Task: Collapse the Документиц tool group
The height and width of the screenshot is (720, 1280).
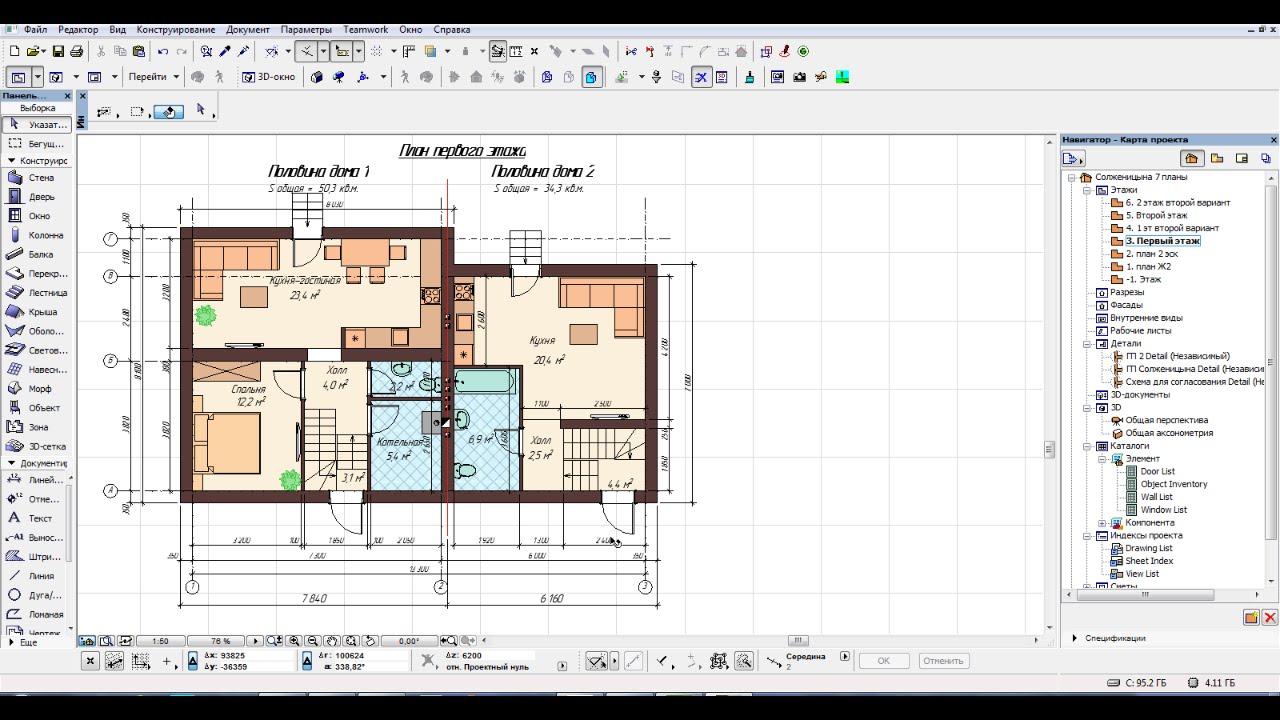Action: [x=11, y=463]
